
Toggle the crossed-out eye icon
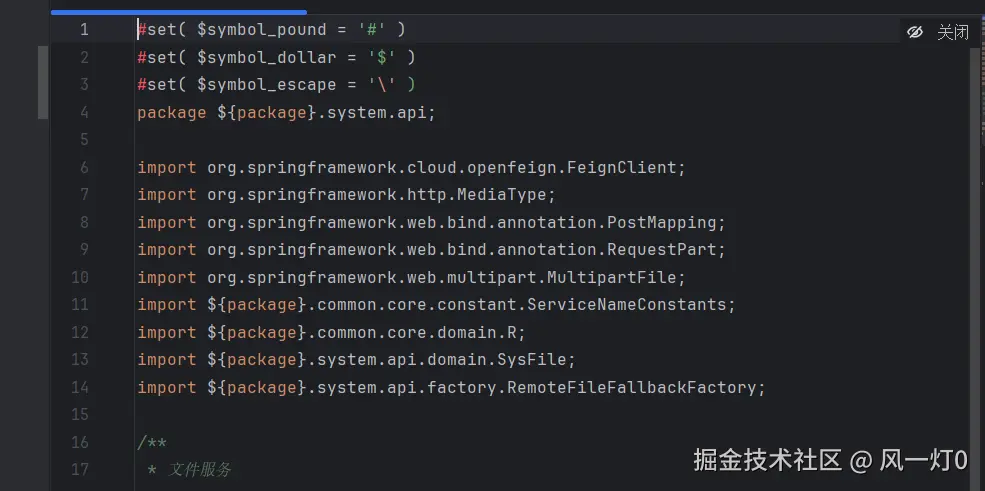coord(915,32)
